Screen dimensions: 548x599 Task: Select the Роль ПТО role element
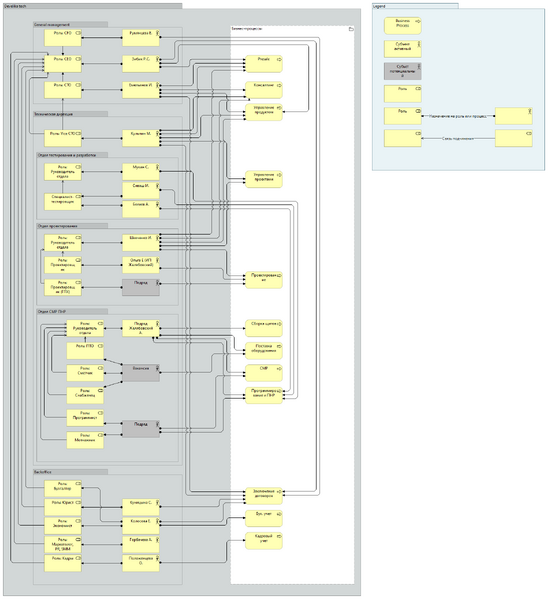(85, 351)
